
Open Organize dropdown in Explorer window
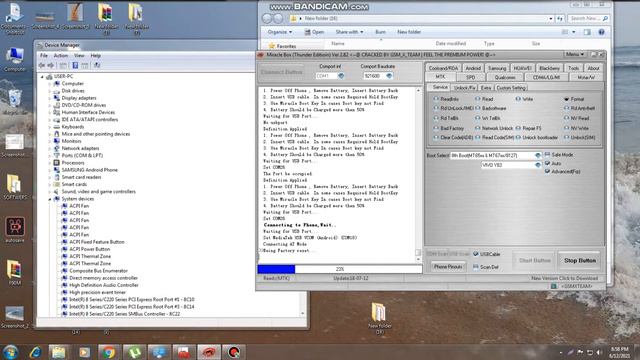pos(280,32)
